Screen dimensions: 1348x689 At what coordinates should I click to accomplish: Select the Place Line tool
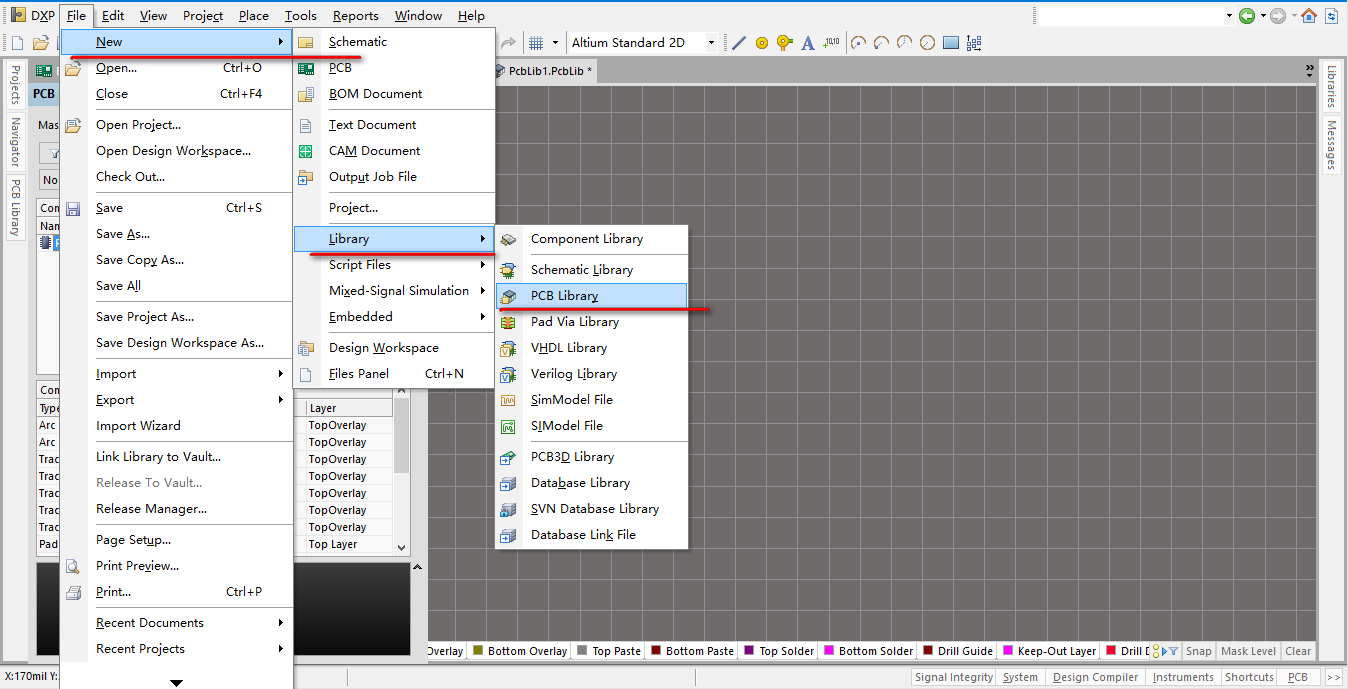(x=739, y=43)
